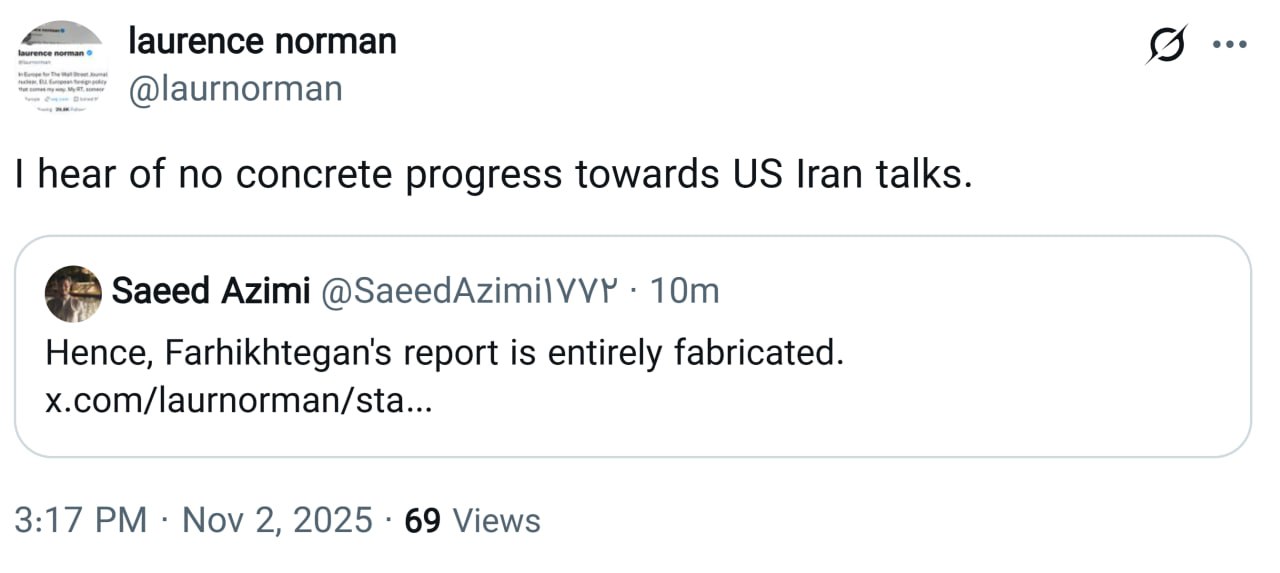The height and width of the screenshot is (573, 1280).
Task: Open the laurence norman display name
Action: point(262,41)
